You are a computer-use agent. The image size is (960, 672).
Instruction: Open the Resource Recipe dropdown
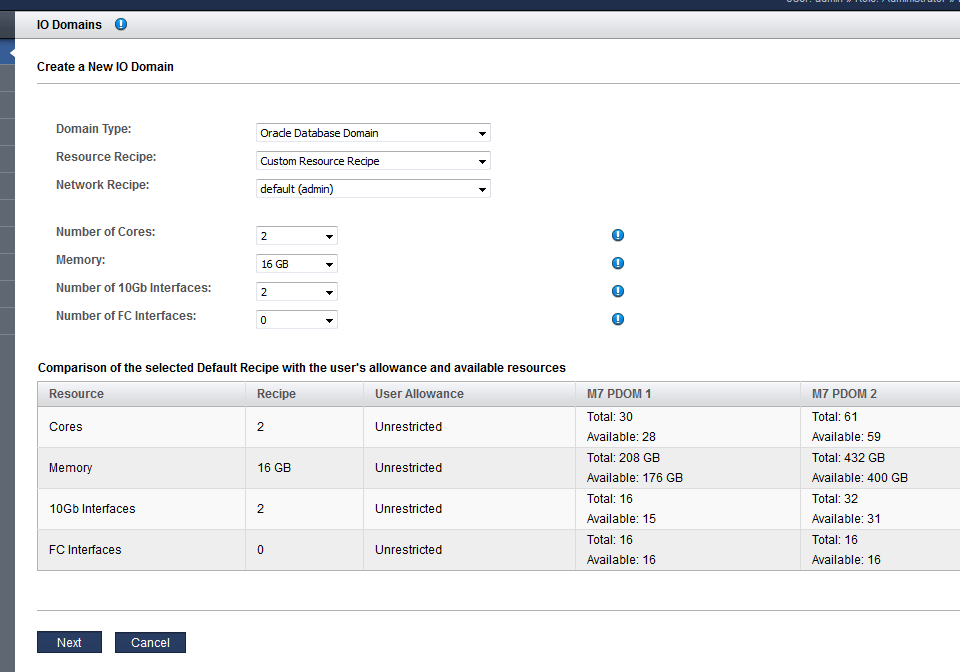[373, 161]
